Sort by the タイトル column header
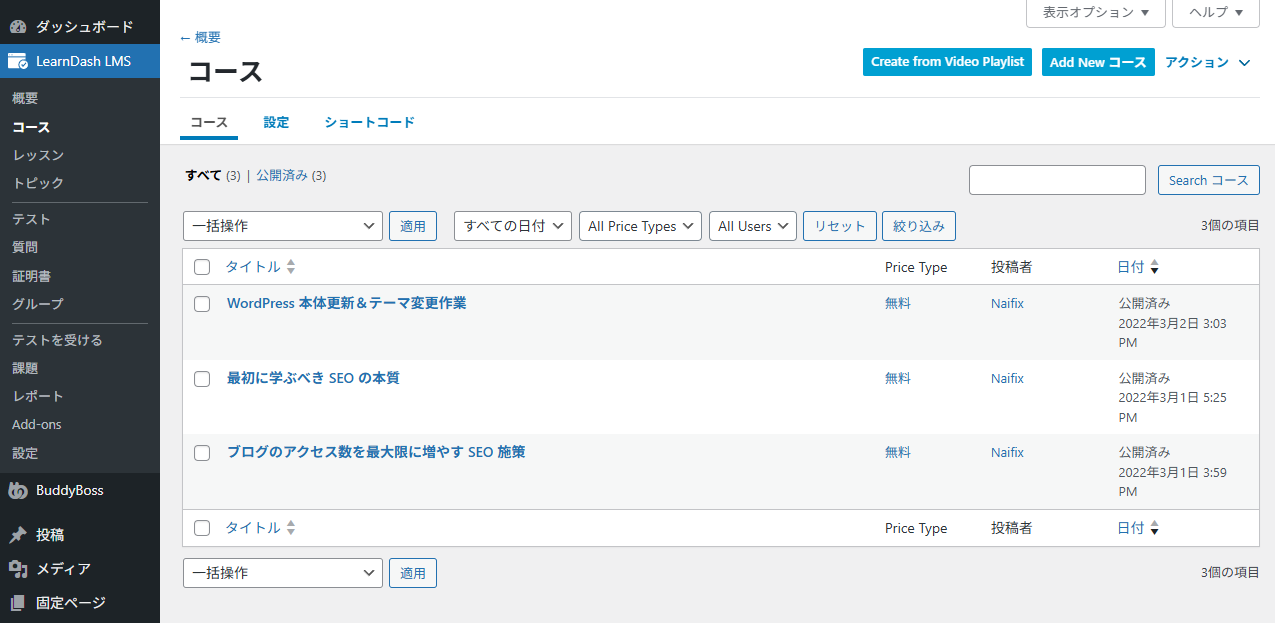Viewport: 1275px width, 623px height. pos(253,267)
